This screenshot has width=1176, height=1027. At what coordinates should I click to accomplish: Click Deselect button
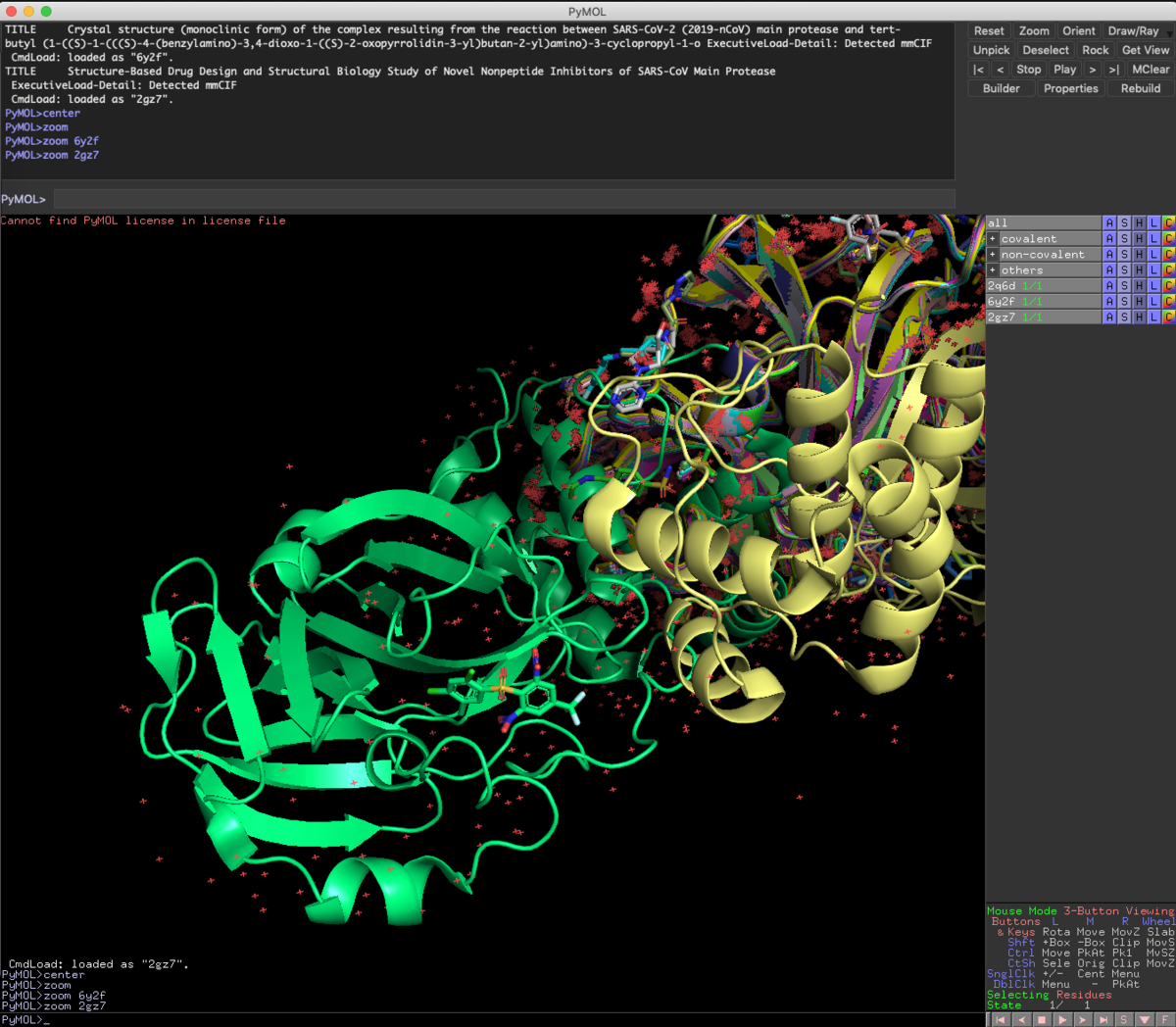point(1046,50)
